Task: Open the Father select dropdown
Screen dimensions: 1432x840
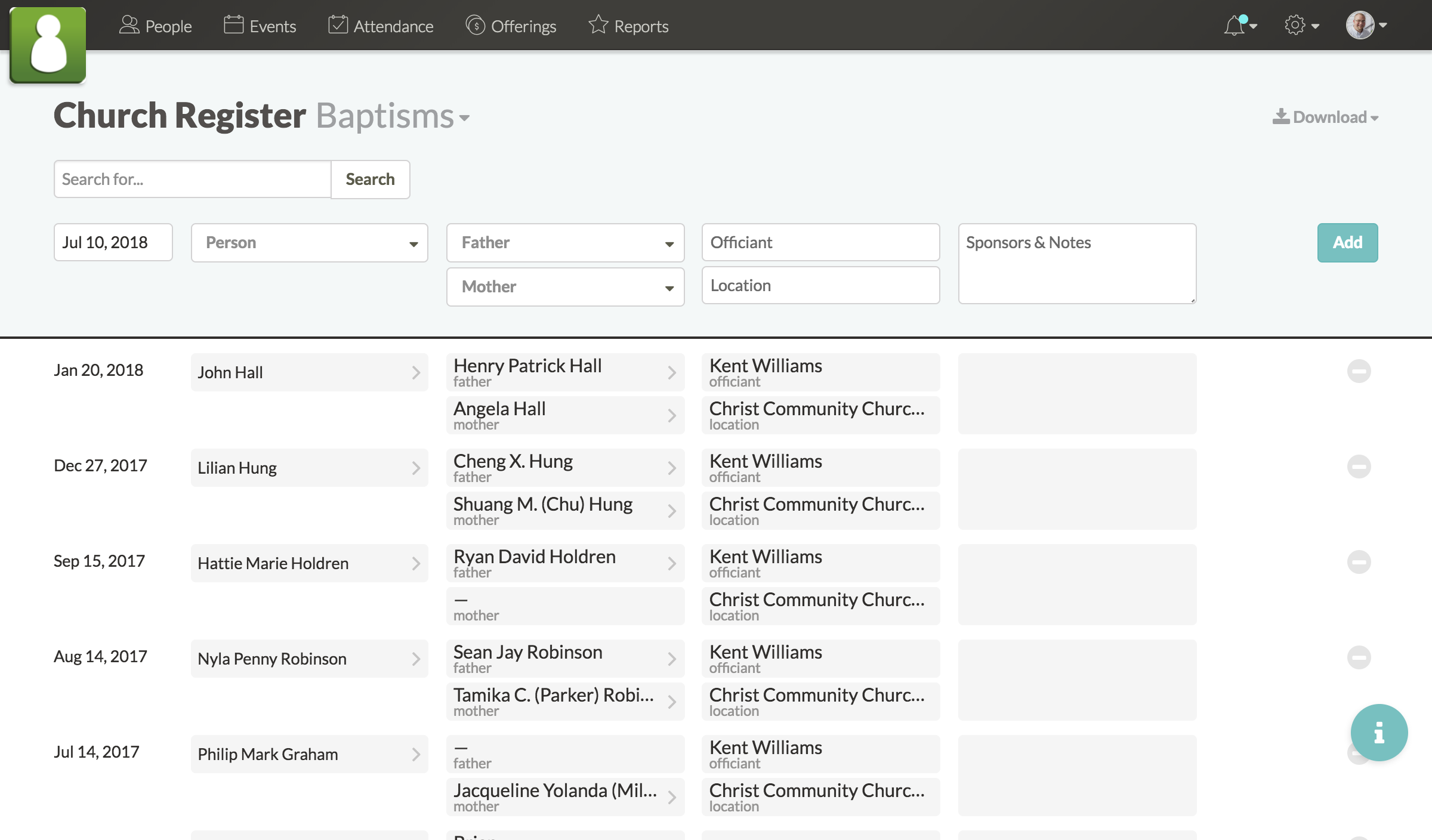Action: (565, 242)
